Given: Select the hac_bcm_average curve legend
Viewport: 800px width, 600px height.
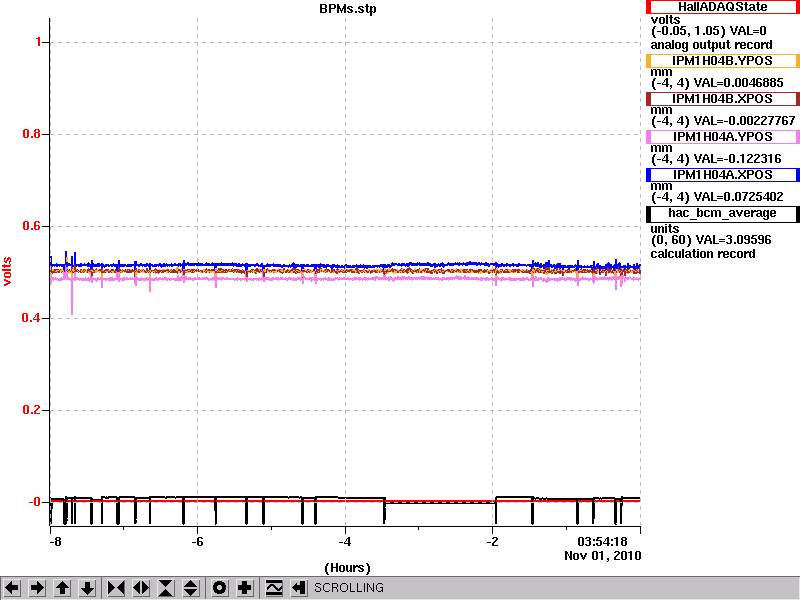Looking at the screenshot, I should click(x=722, y=214).
